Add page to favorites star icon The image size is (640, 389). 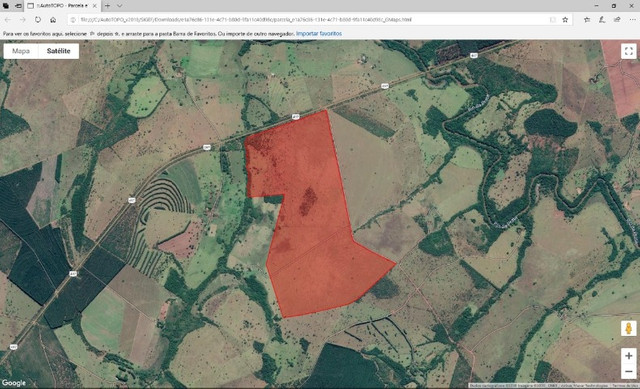[565, 20]
